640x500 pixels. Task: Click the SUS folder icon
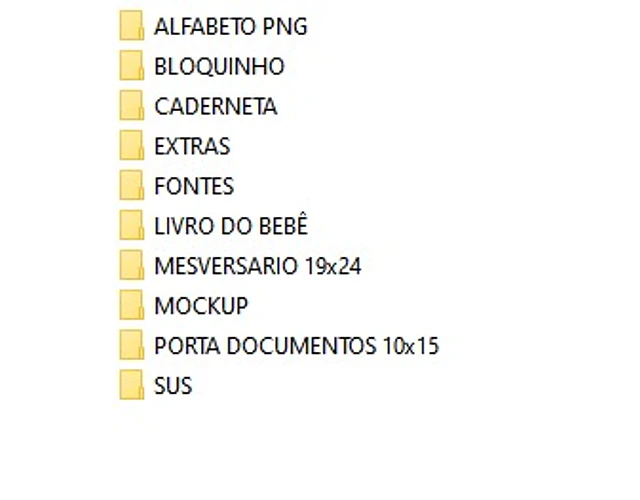(131, 385)
